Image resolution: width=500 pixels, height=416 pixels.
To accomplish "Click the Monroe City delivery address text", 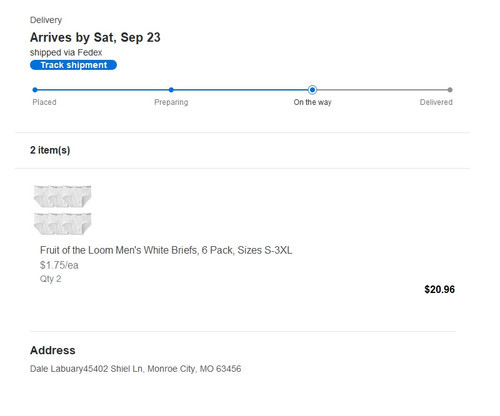I will pos(135,369).
